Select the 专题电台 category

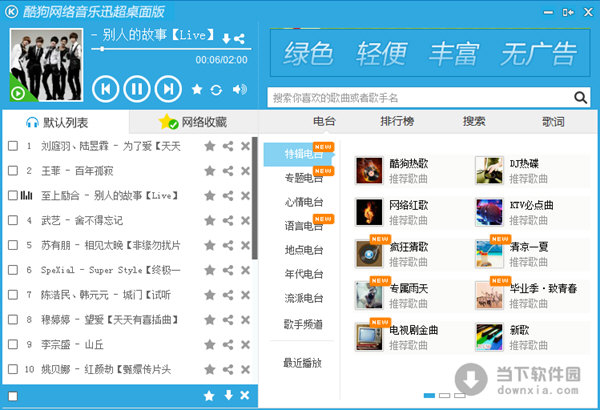304,178
